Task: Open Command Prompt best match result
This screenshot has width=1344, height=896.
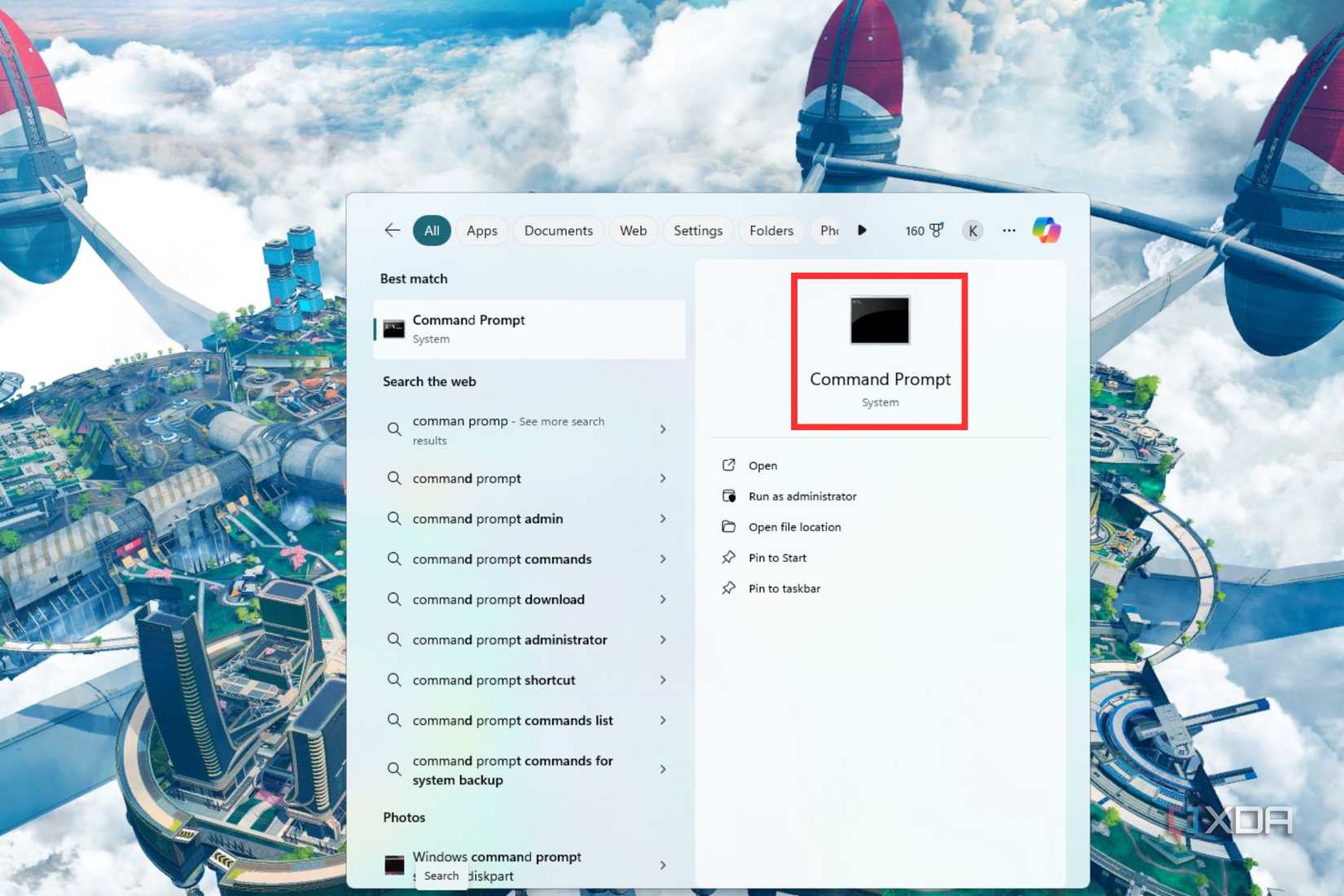Action: pos(529,329)
